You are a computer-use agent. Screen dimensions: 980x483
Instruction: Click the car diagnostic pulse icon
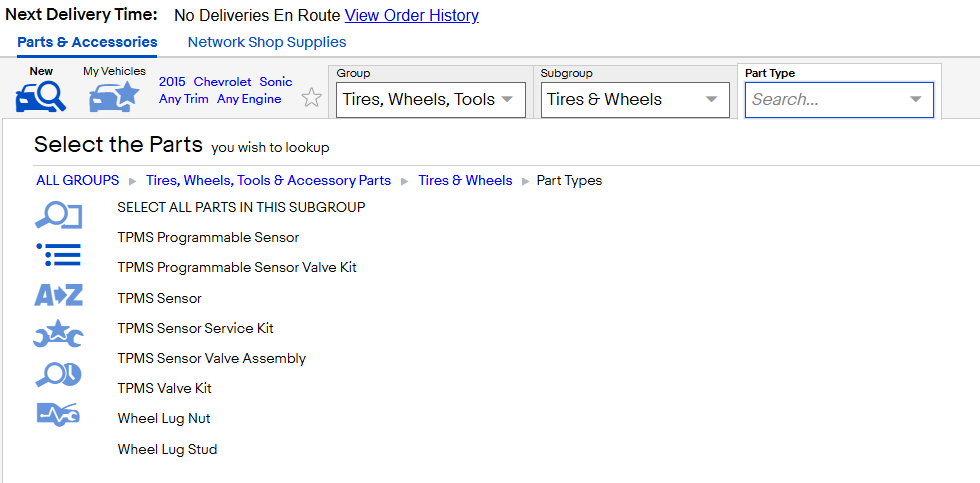tap(58, 414)
